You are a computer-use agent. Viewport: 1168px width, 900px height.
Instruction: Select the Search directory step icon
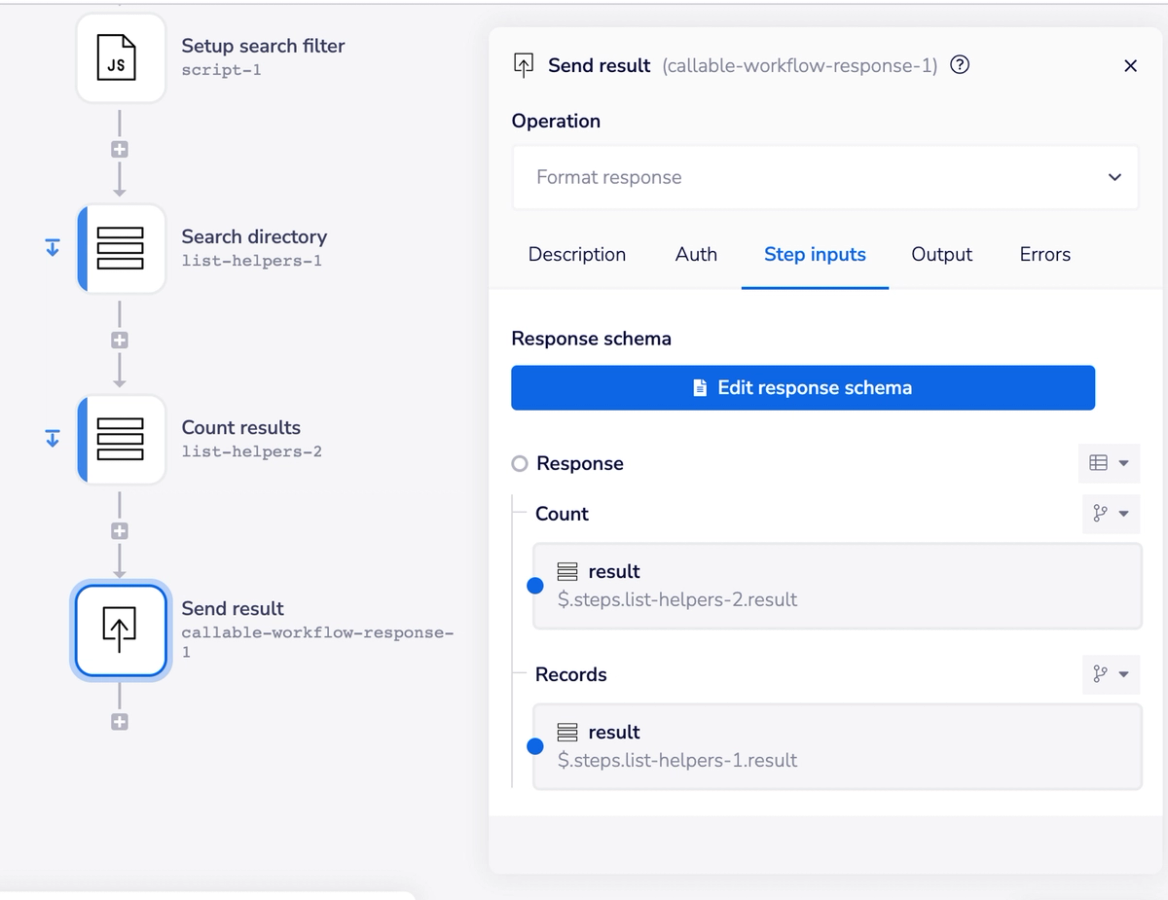coord(121,249)
